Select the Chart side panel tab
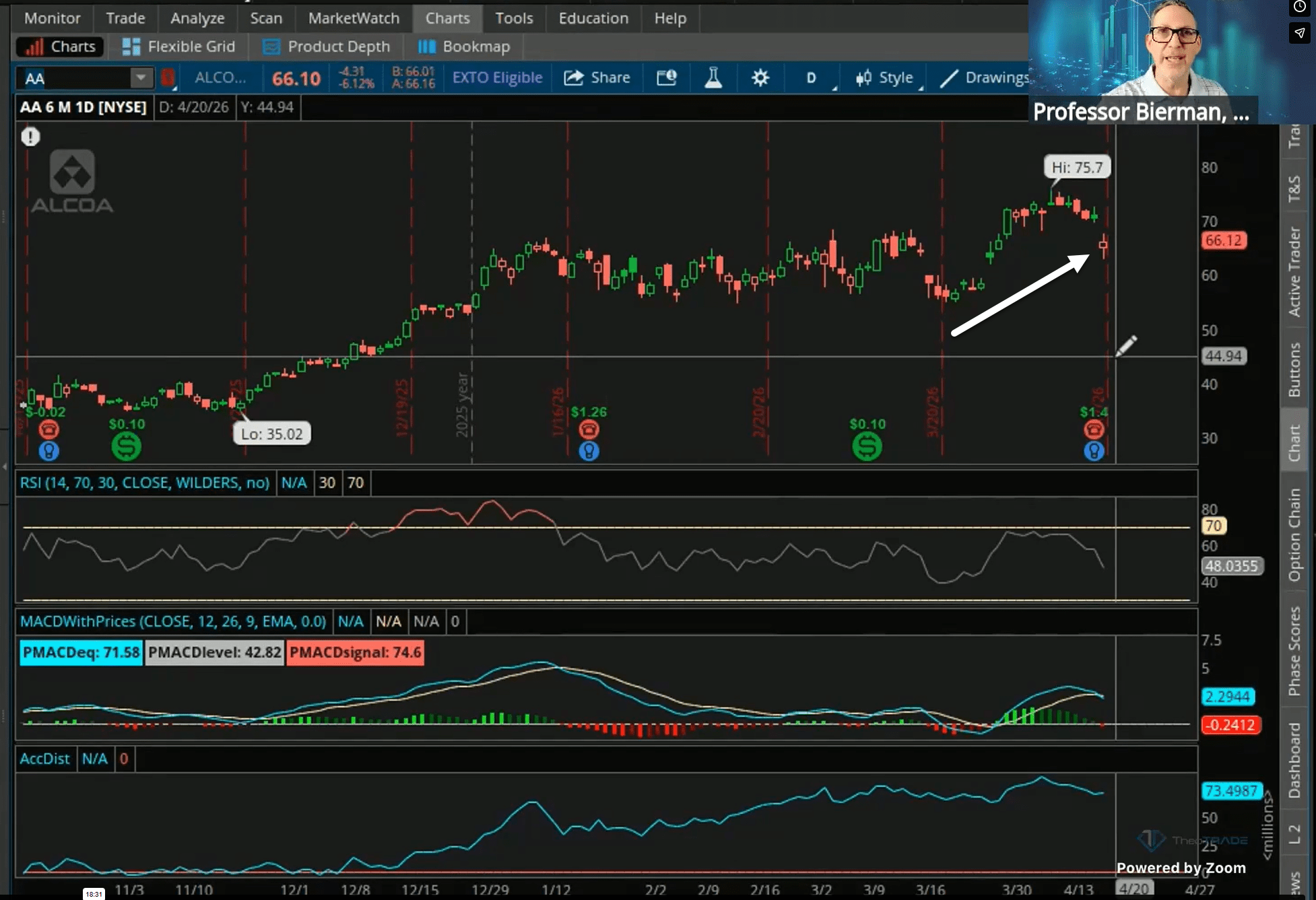Image resolution: width=1316 pixels, height=900 pixels. pyautogui.click(x=1294, y=443)
